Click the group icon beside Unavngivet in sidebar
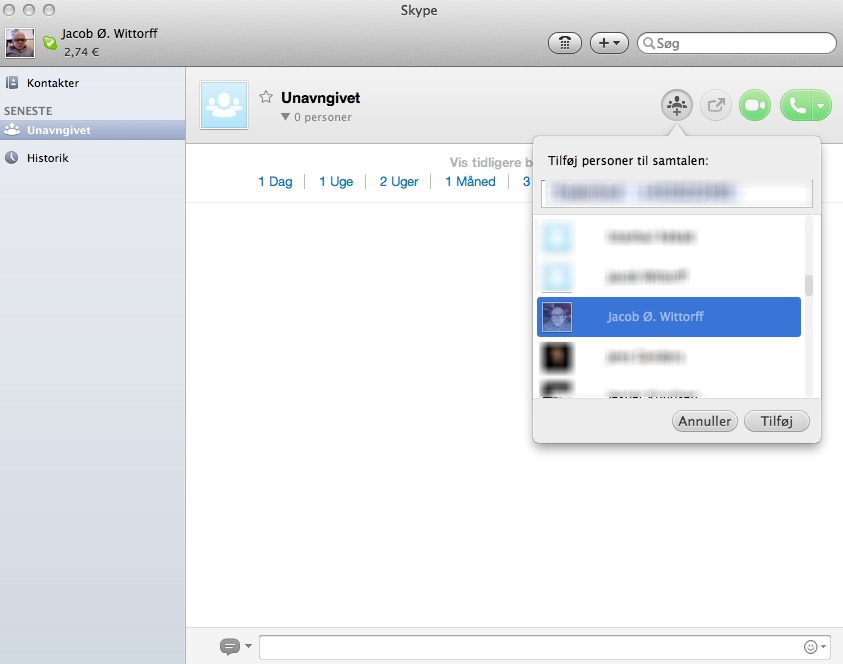This screenshot has width=843, height=664. point(12,130)
